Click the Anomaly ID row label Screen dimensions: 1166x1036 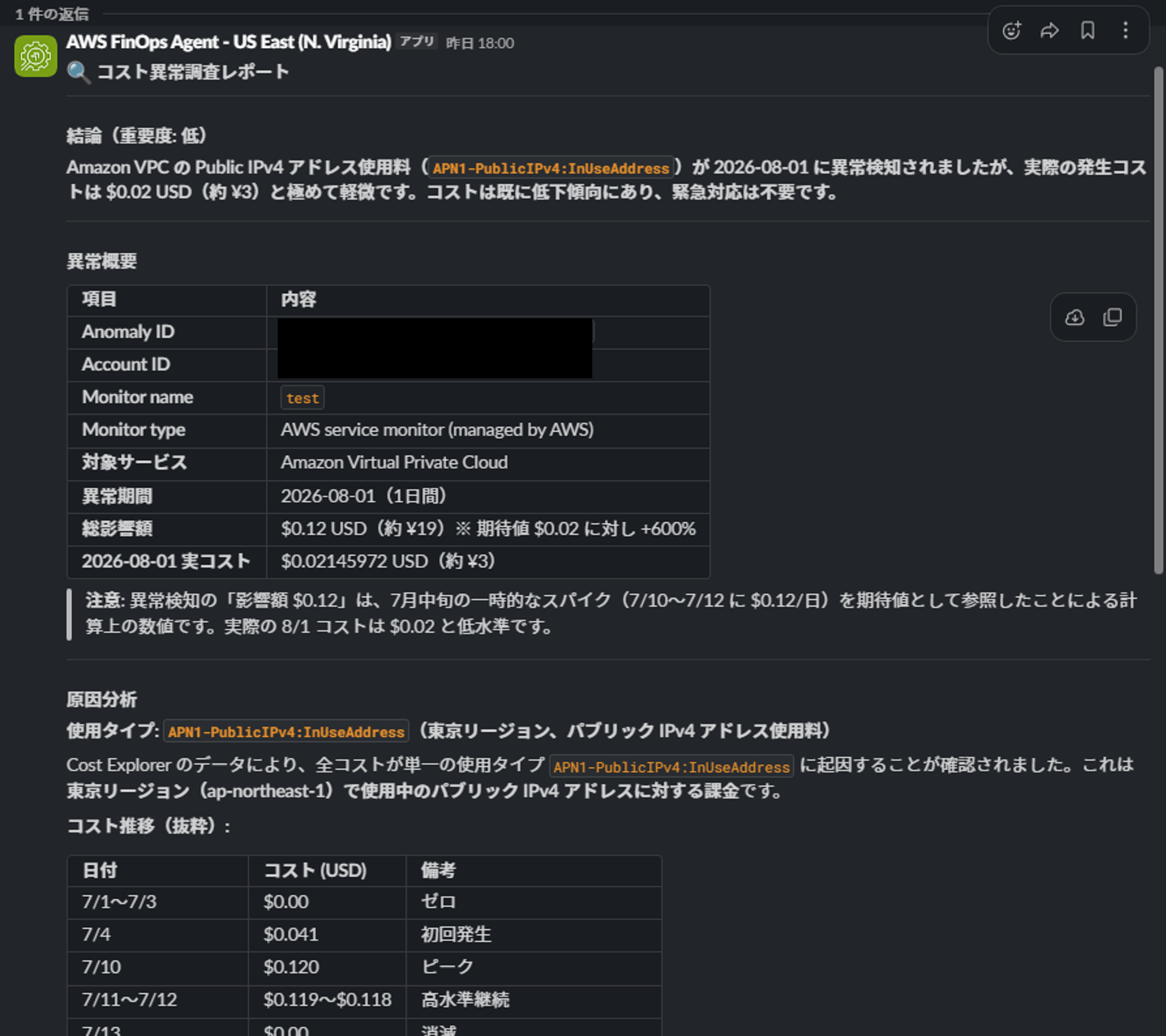tap(128, 331)
